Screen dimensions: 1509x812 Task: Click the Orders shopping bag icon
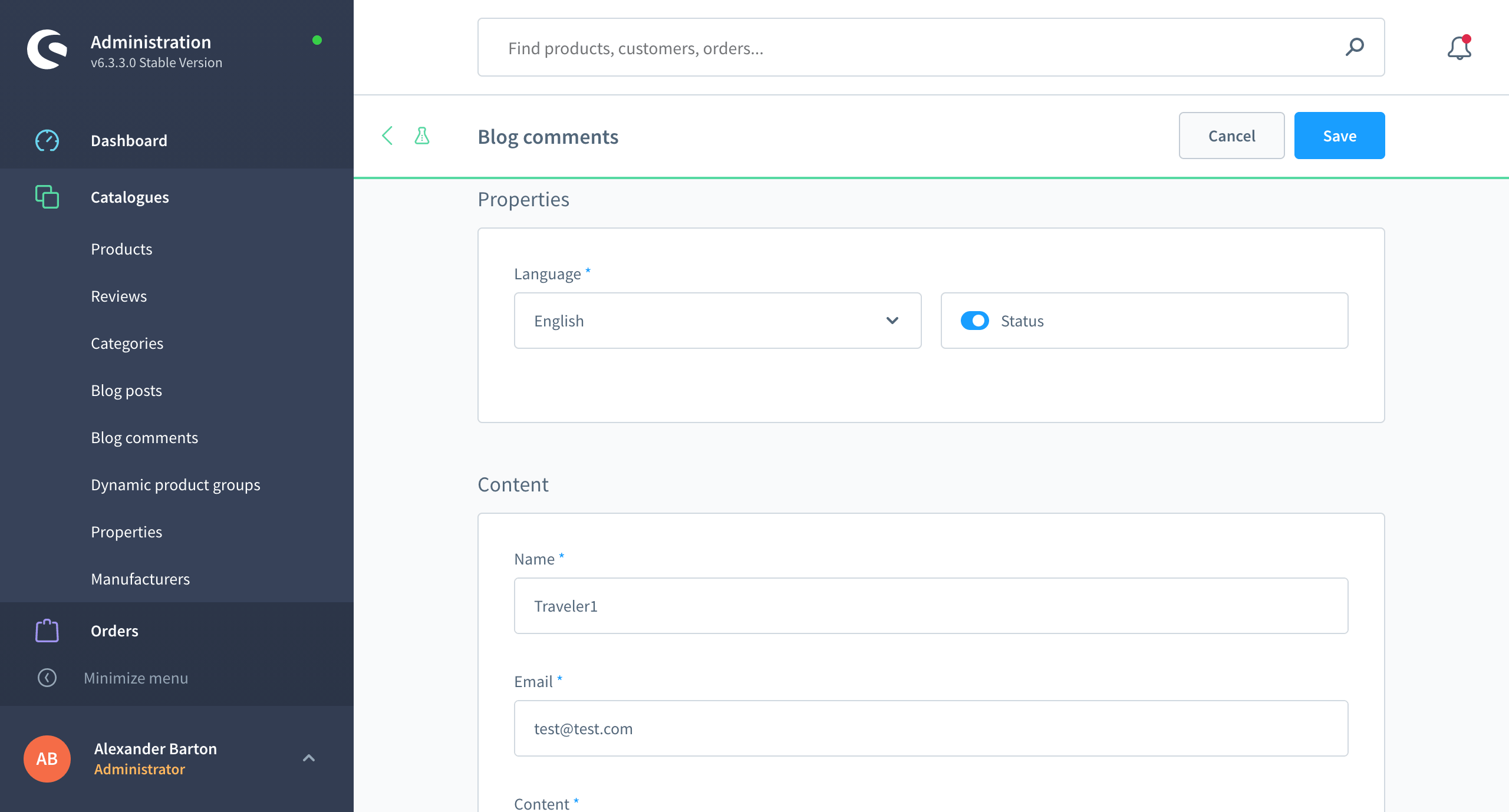tap(47, 631)
